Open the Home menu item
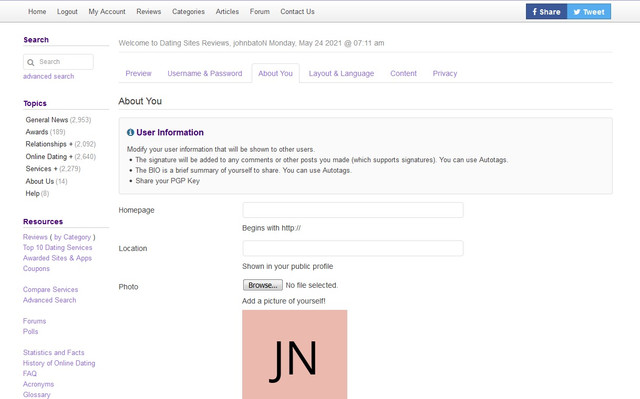The height and width of the screenshot is (399, 640). [x=37, y=11]
